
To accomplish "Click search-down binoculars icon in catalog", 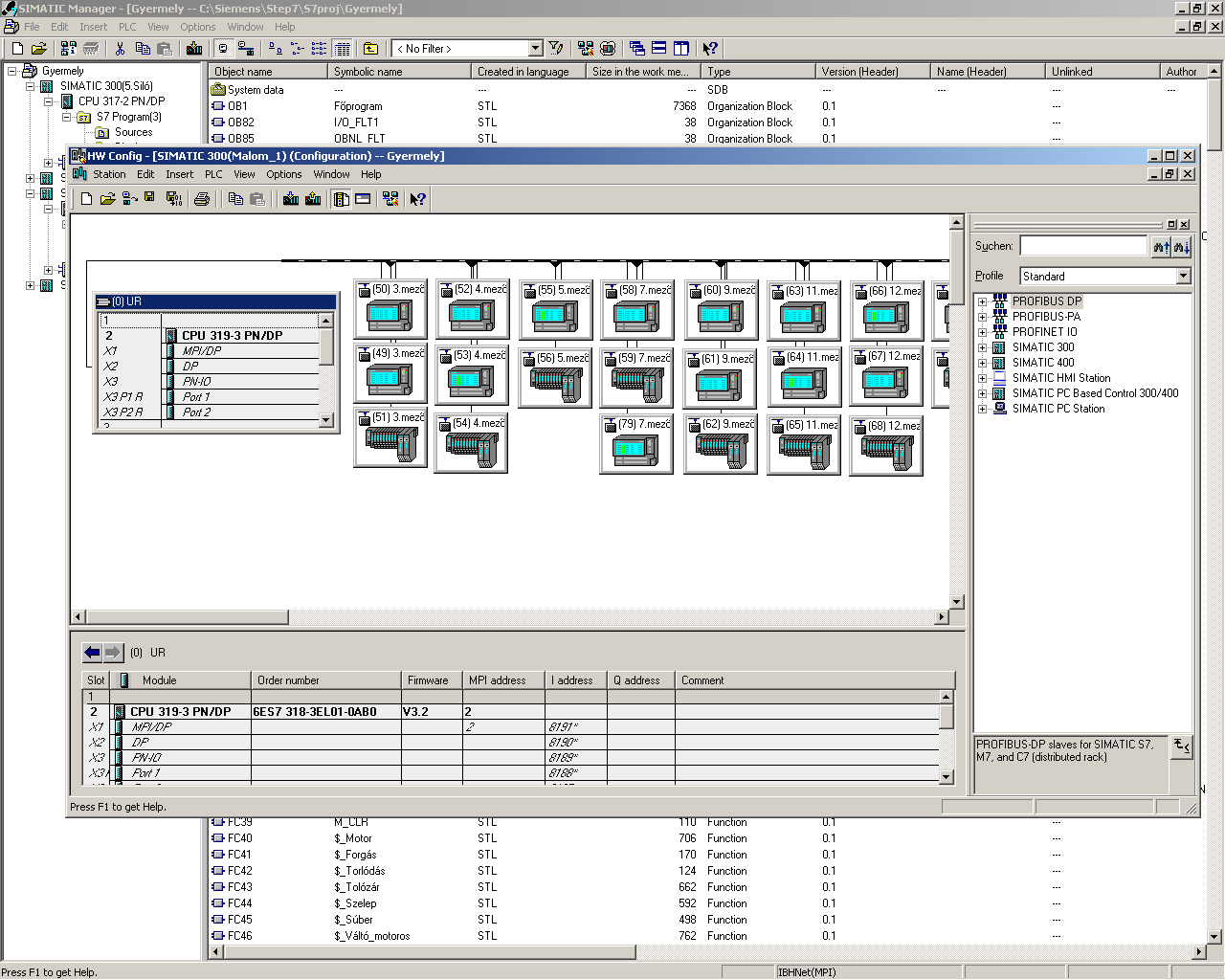I will click(x=1181, y=247).
